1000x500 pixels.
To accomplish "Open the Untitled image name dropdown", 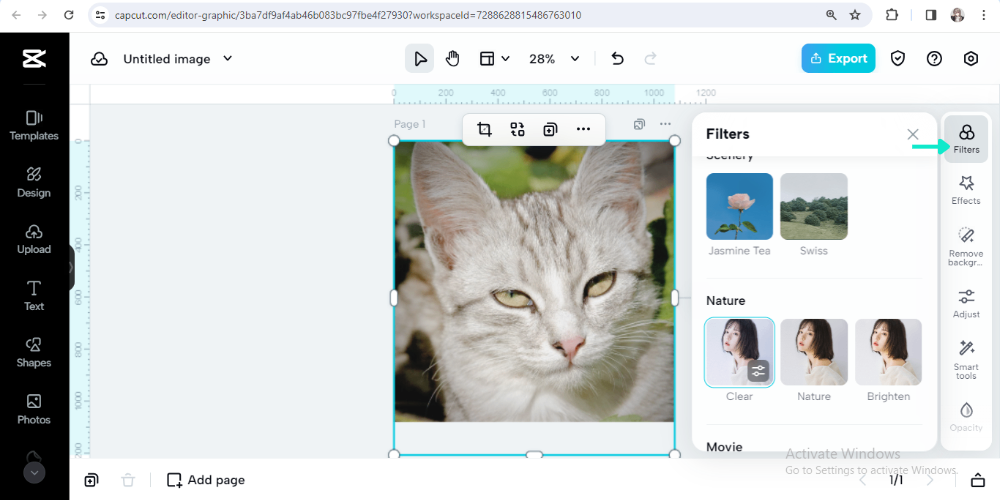I will click(177, 59).
